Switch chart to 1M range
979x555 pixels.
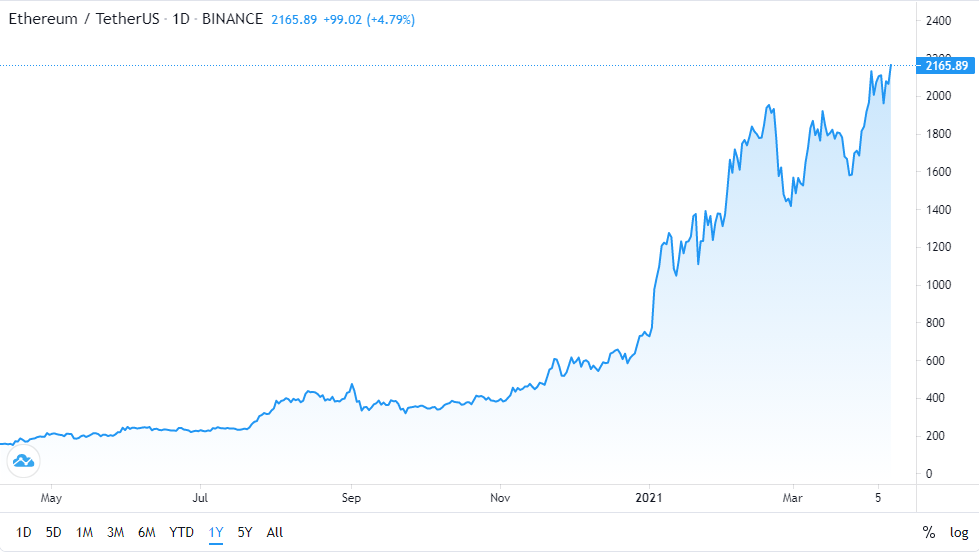click(85, 532)
